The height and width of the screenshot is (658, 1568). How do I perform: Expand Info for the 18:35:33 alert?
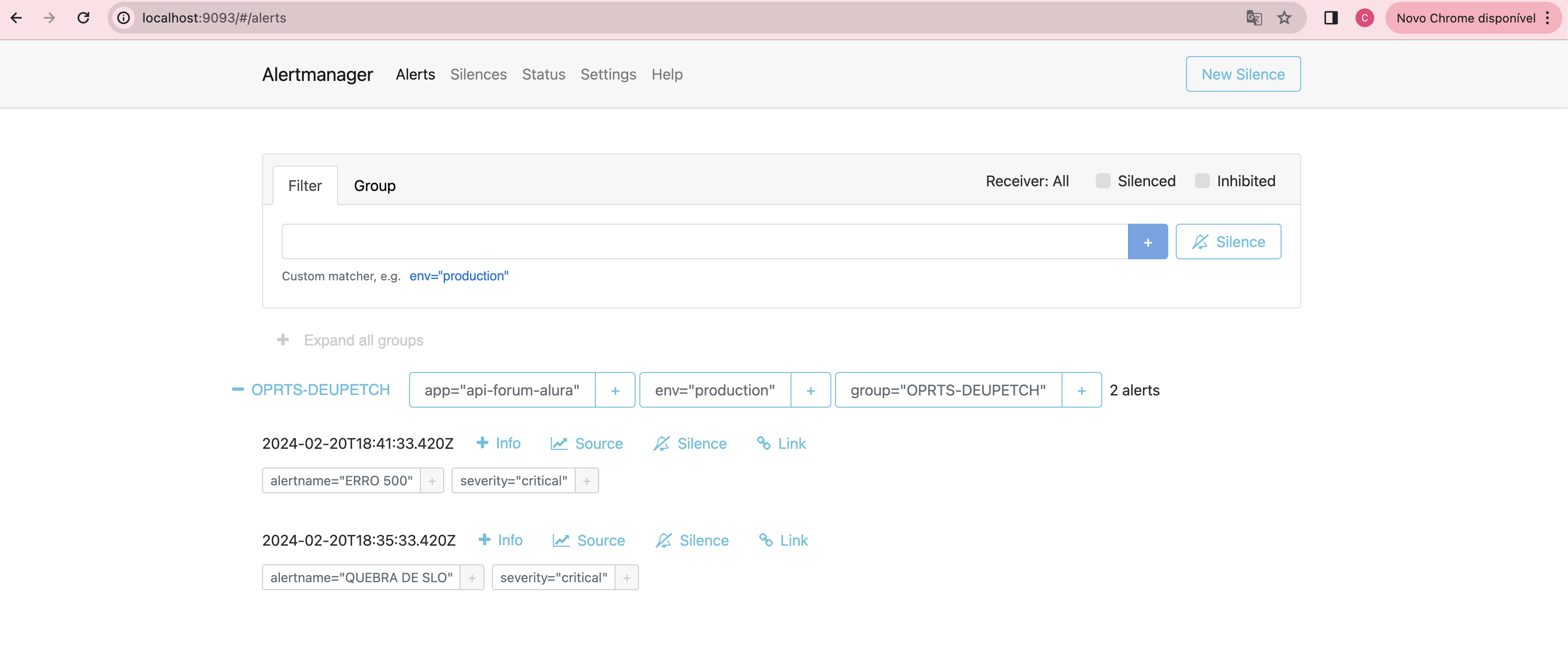pyautogui.click(x=500, y=540)
